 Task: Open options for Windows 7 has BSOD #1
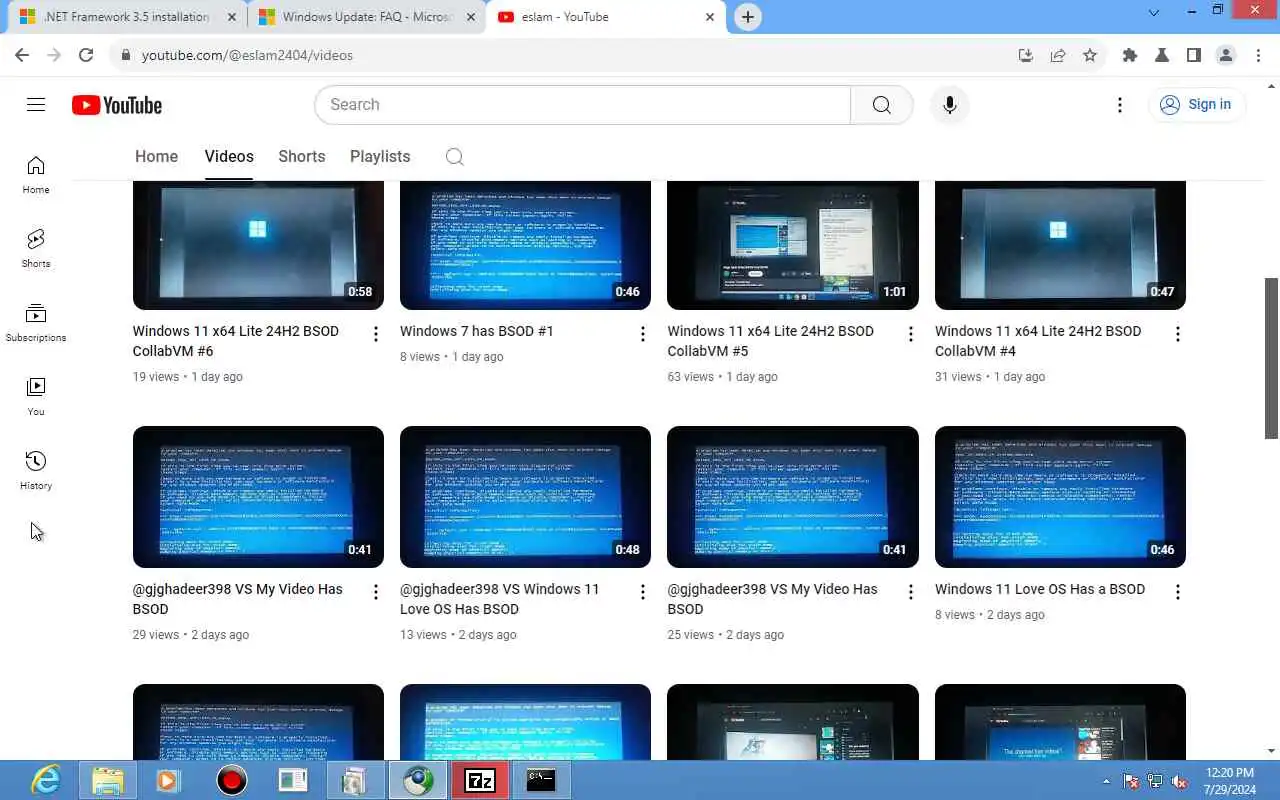[x=643, y=334]
